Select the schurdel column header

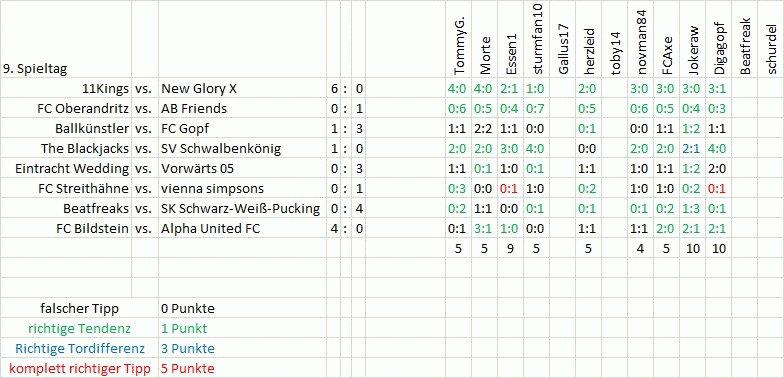[x=770, y=40]
